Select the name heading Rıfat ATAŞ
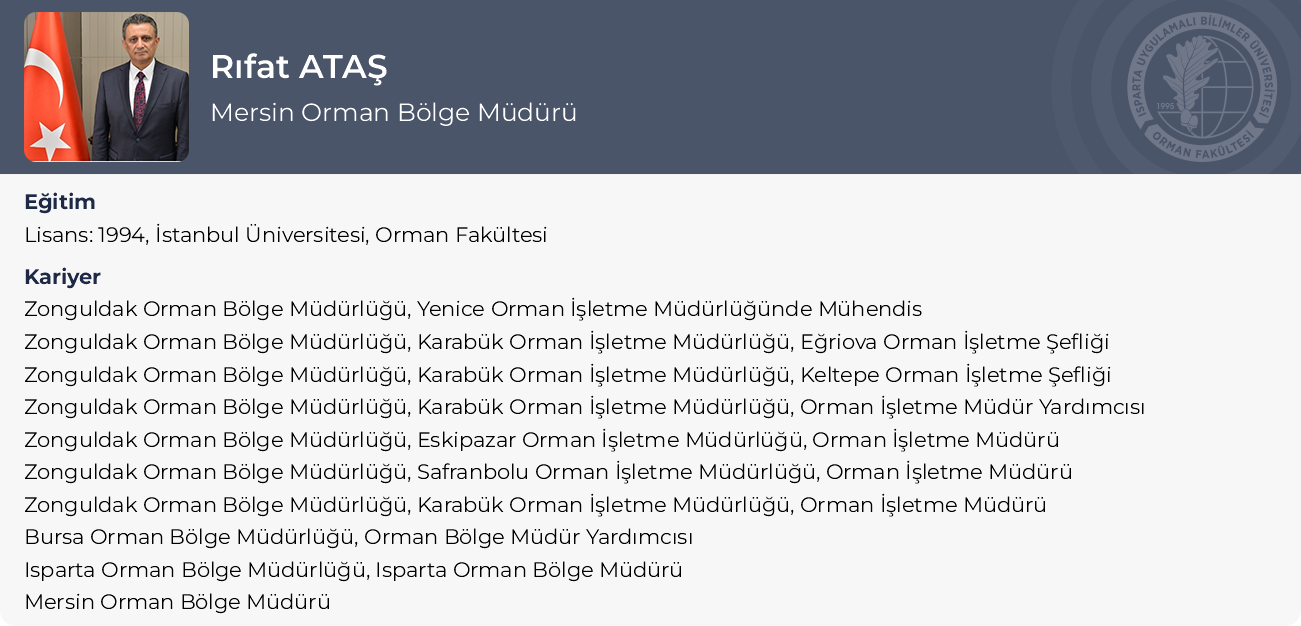Viewport: 1301px width, 626px height. tap(298, 67)
